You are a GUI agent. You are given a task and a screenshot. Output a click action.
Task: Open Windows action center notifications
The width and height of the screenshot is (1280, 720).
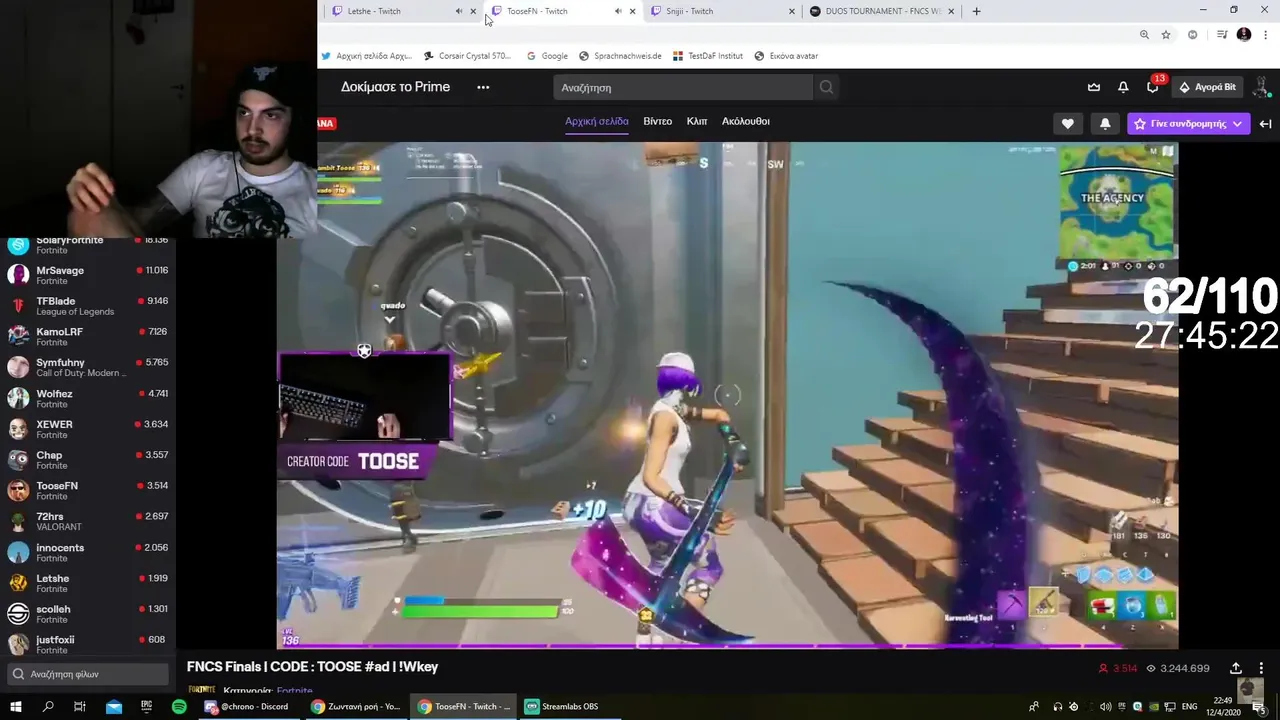(1259, 707)
